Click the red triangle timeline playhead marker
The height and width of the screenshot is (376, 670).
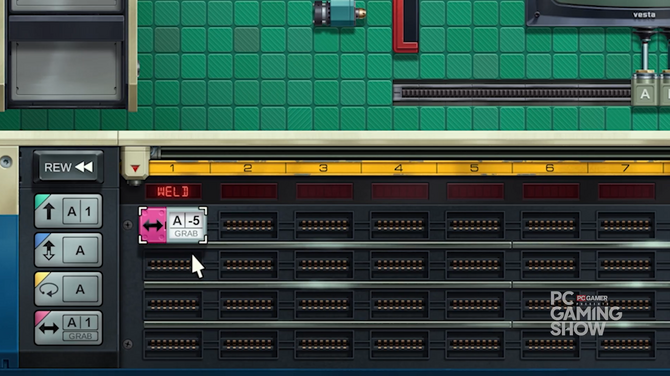click(135, 168)
